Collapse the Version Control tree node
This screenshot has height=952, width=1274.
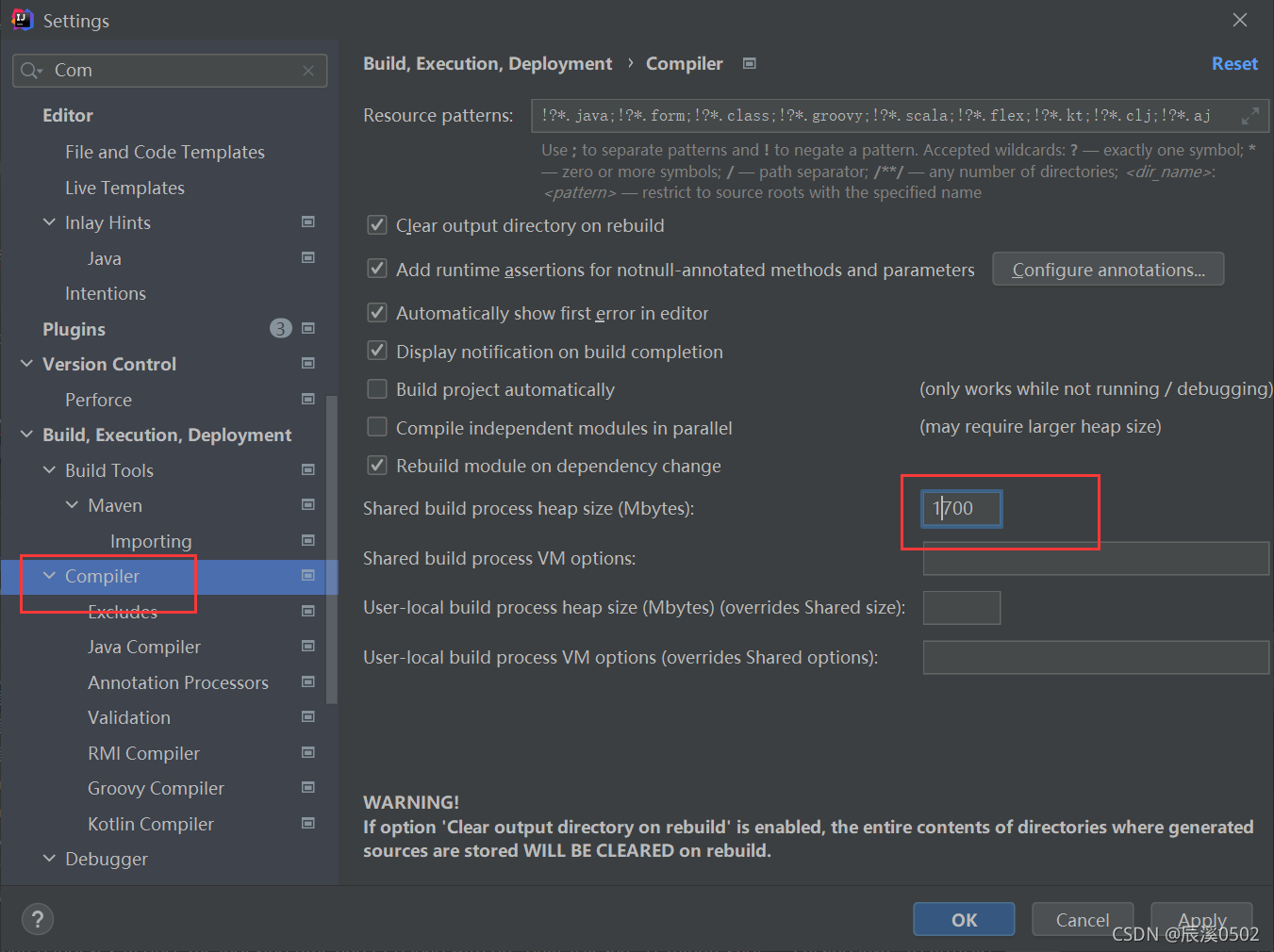point(26,364)
